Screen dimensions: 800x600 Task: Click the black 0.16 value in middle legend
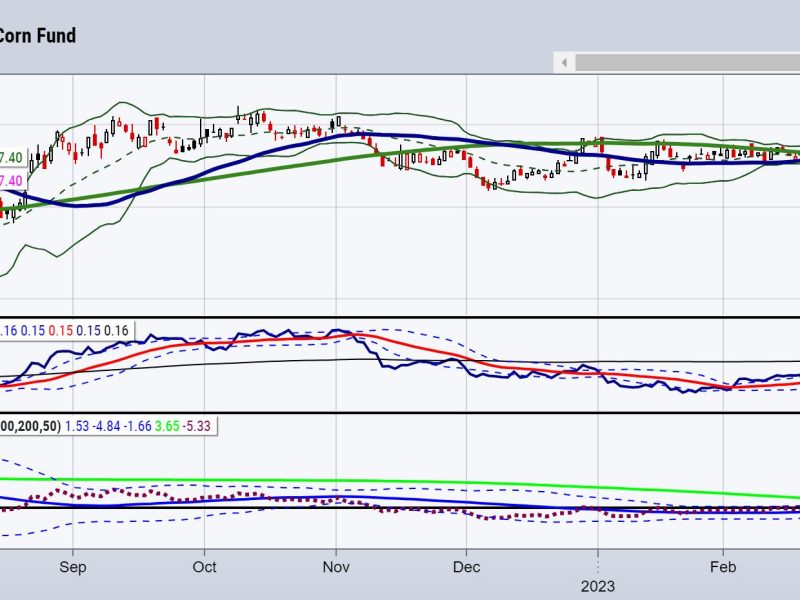117,330
